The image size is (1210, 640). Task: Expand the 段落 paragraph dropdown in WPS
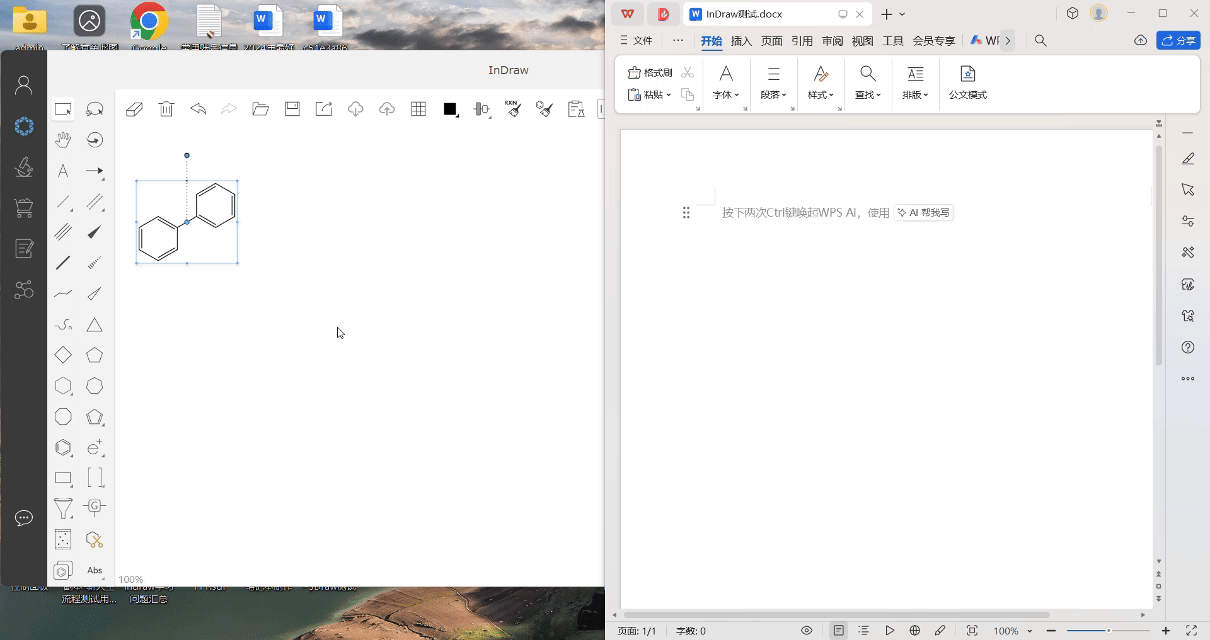(773, 95)
